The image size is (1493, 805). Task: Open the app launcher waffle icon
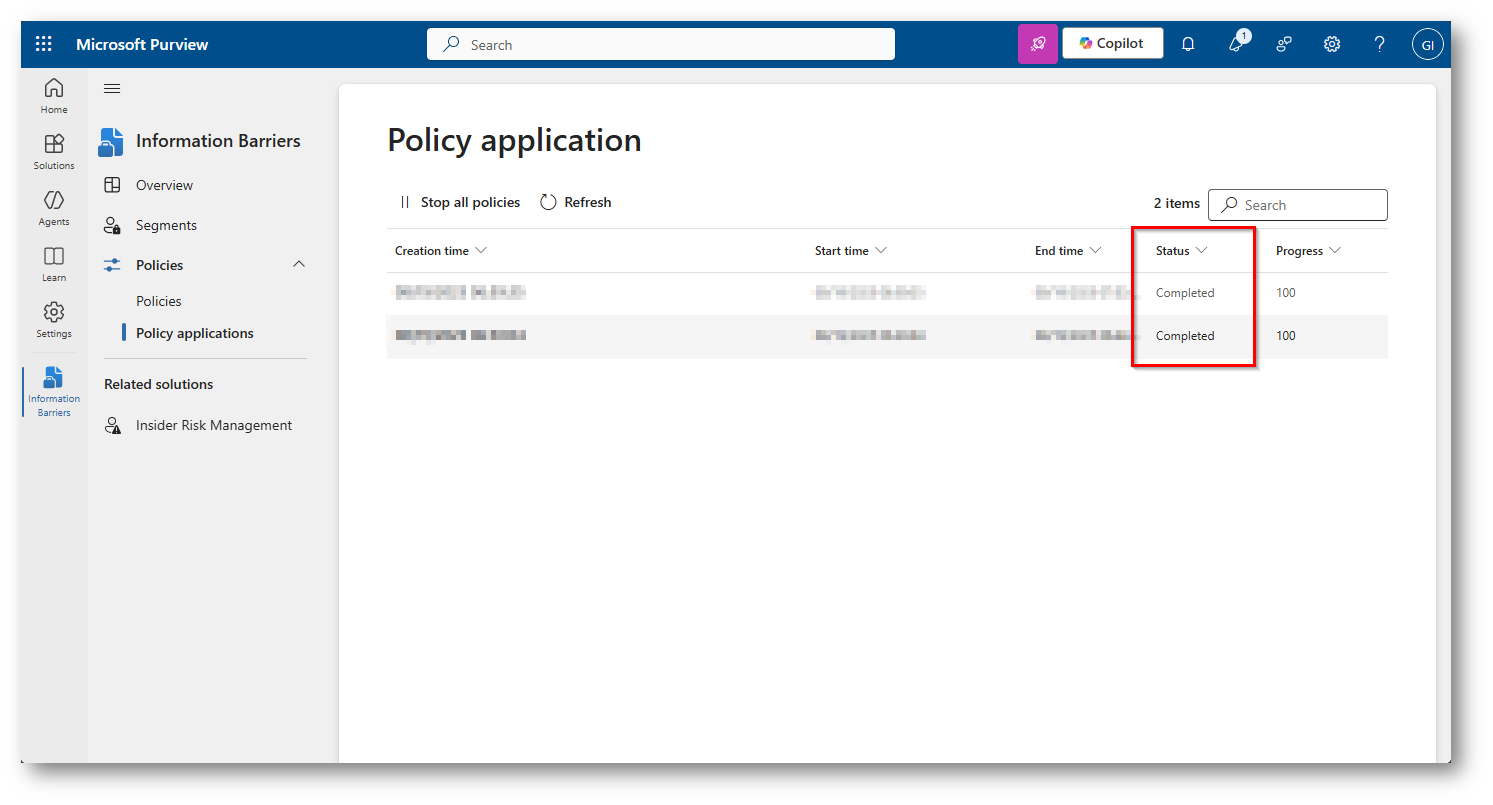pyautogui.click(x=44, y=44)
